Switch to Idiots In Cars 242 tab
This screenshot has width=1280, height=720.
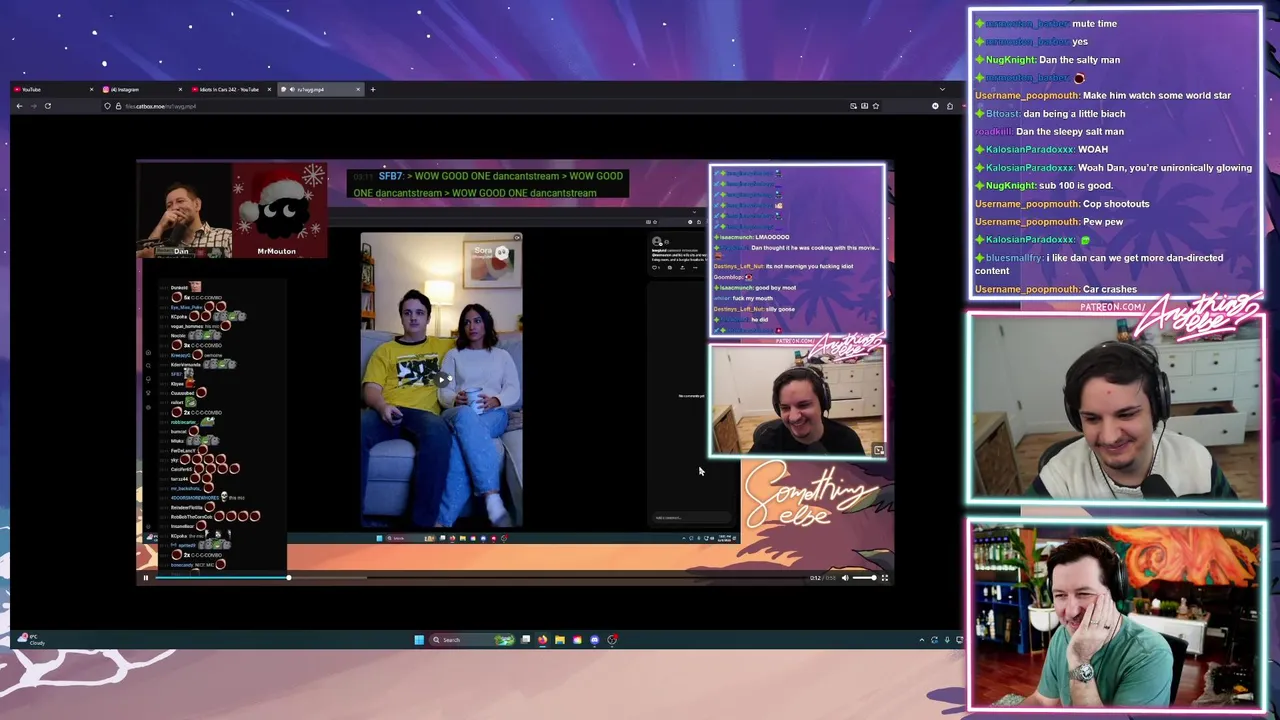(x=229, y=89)
